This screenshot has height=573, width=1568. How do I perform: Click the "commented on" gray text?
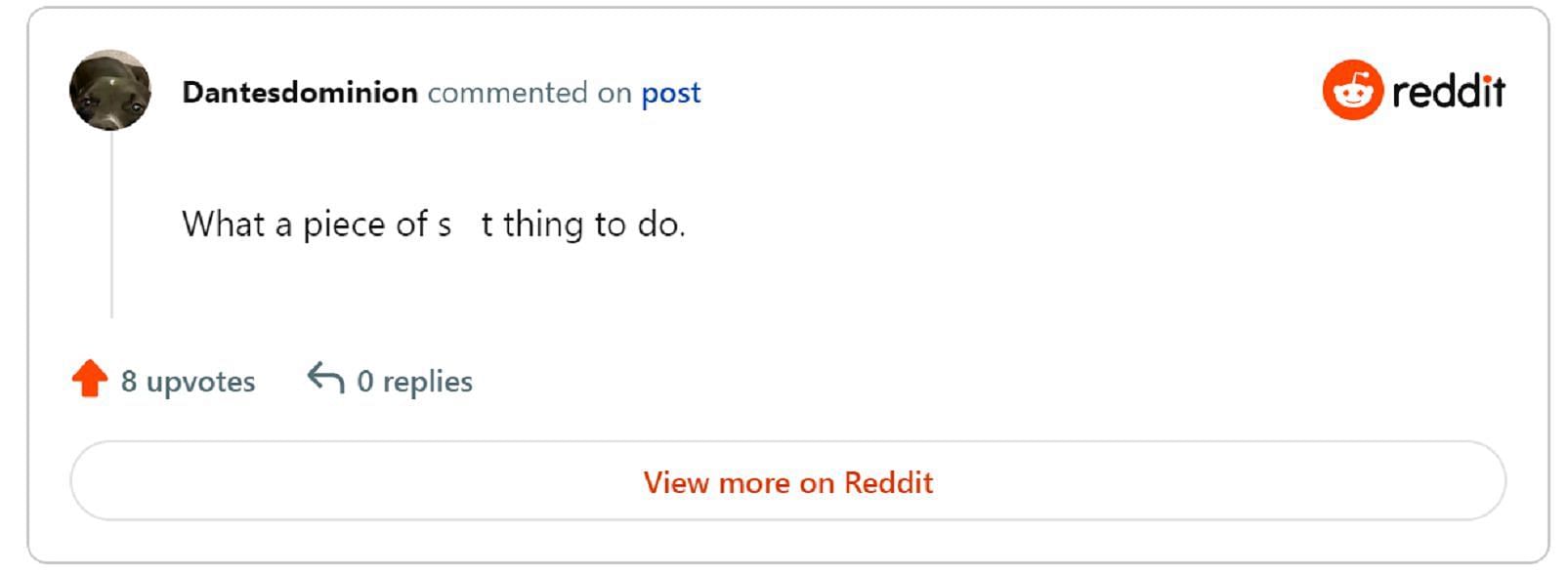pyautogui.click(x=530, y=93)
